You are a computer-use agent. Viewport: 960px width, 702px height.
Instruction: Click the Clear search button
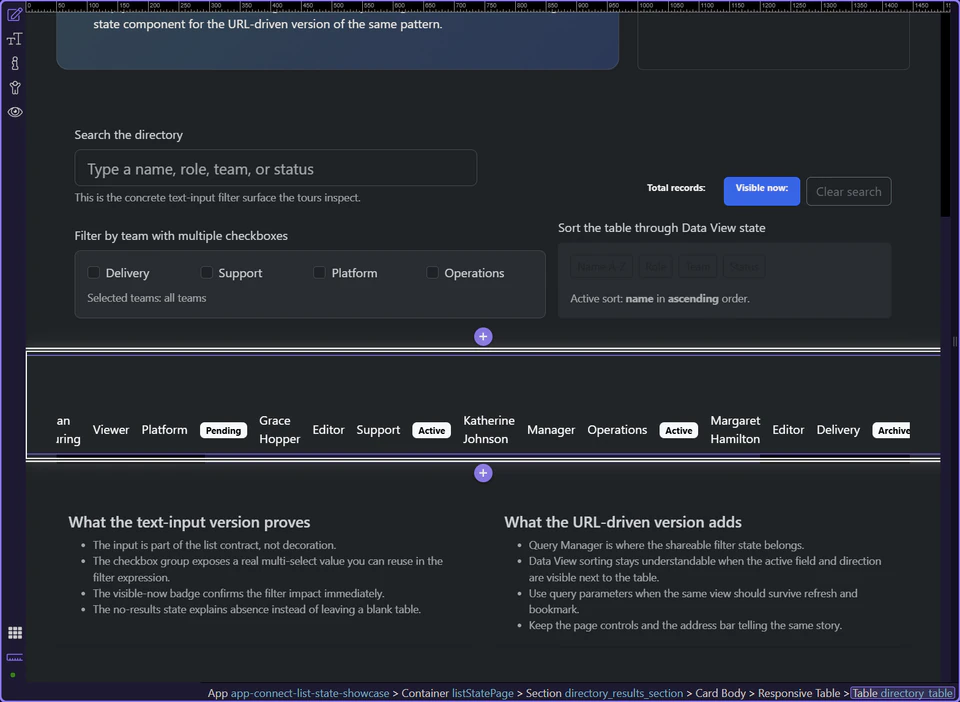click(x=849, y=192)
